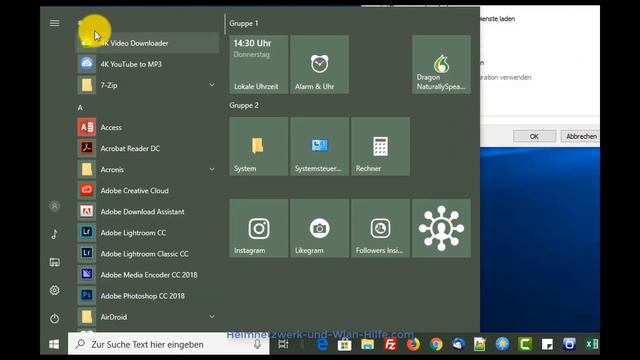Viewport: 640px width, 360px height.
Task: Open the Likegram tile
Action: pos(320,228)
